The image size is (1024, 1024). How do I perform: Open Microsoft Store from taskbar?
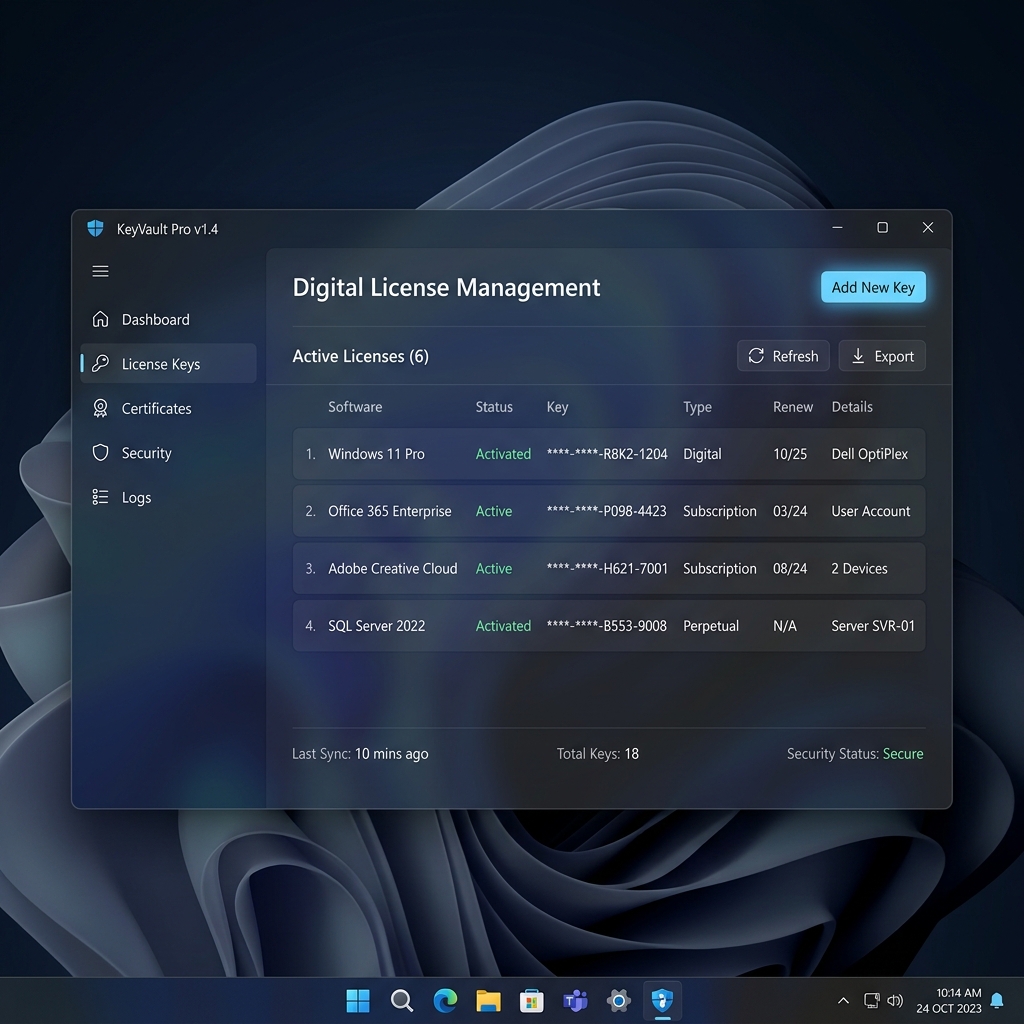[x=532, y=1000]
